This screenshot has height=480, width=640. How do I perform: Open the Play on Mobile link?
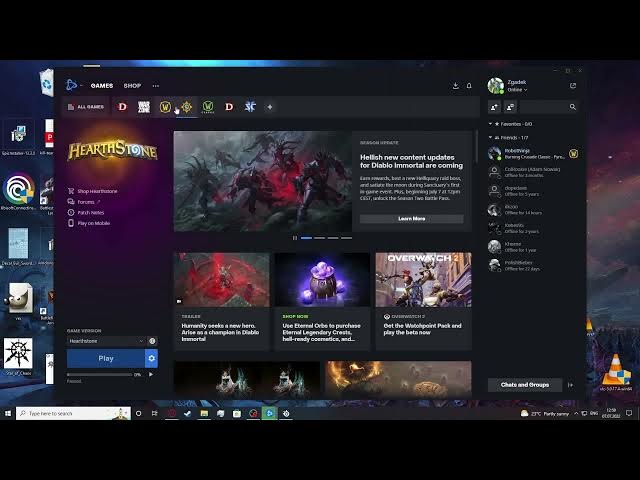point(89,223)
